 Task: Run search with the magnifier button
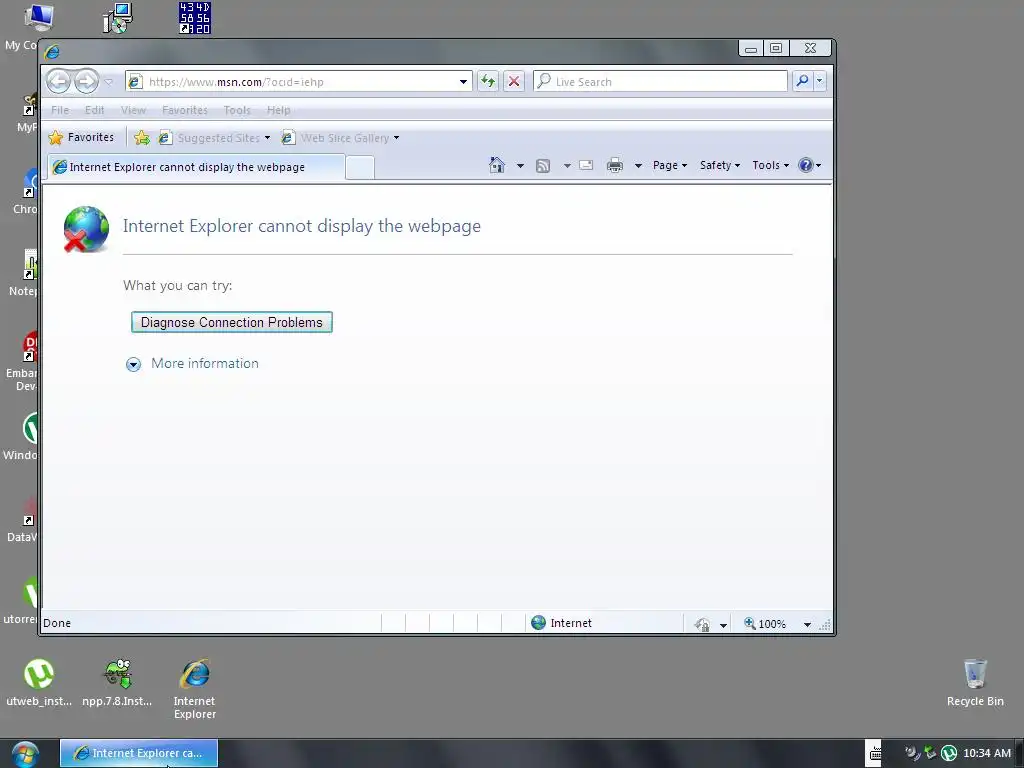(x=802, y=81)
